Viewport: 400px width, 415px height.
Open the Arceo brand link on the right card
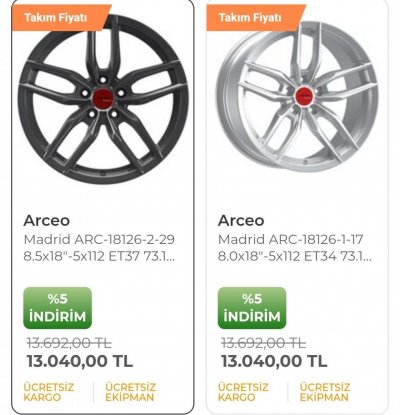(241, 220)
